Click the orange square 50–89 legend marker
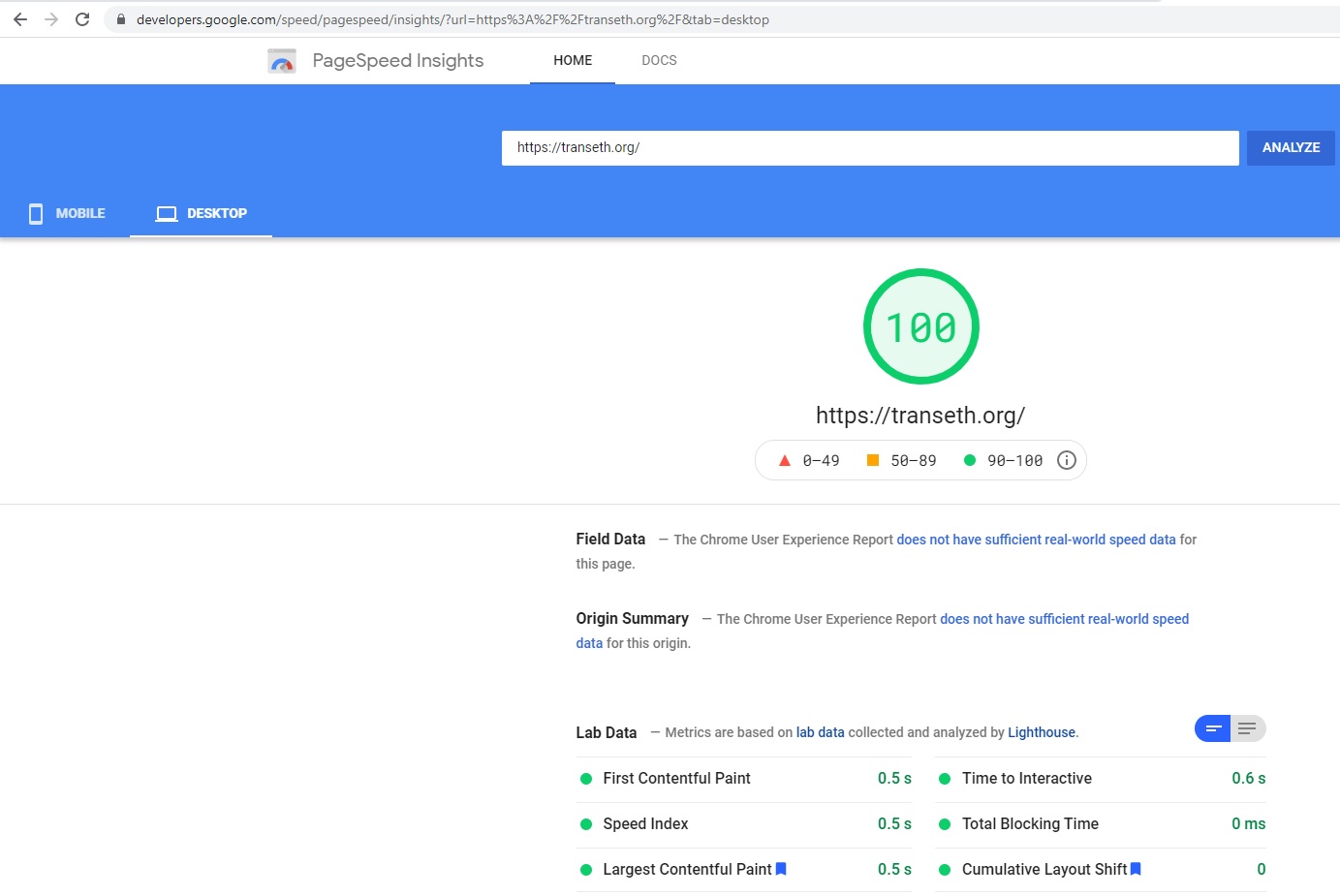The width and height of the screenshot is (1340, 896). (x=873, y=460)
